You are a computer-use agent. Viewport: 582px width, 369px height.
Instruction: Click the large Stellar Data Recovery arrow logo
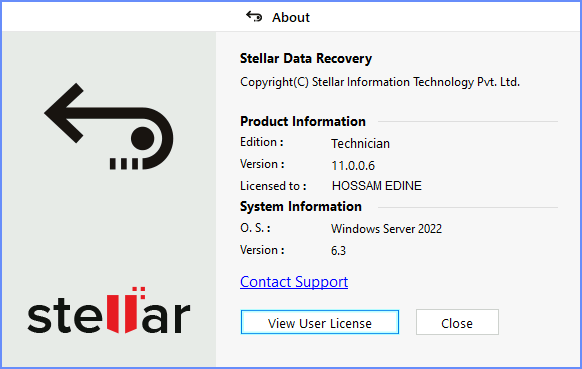pyautogui.click(x=108, y=127)
